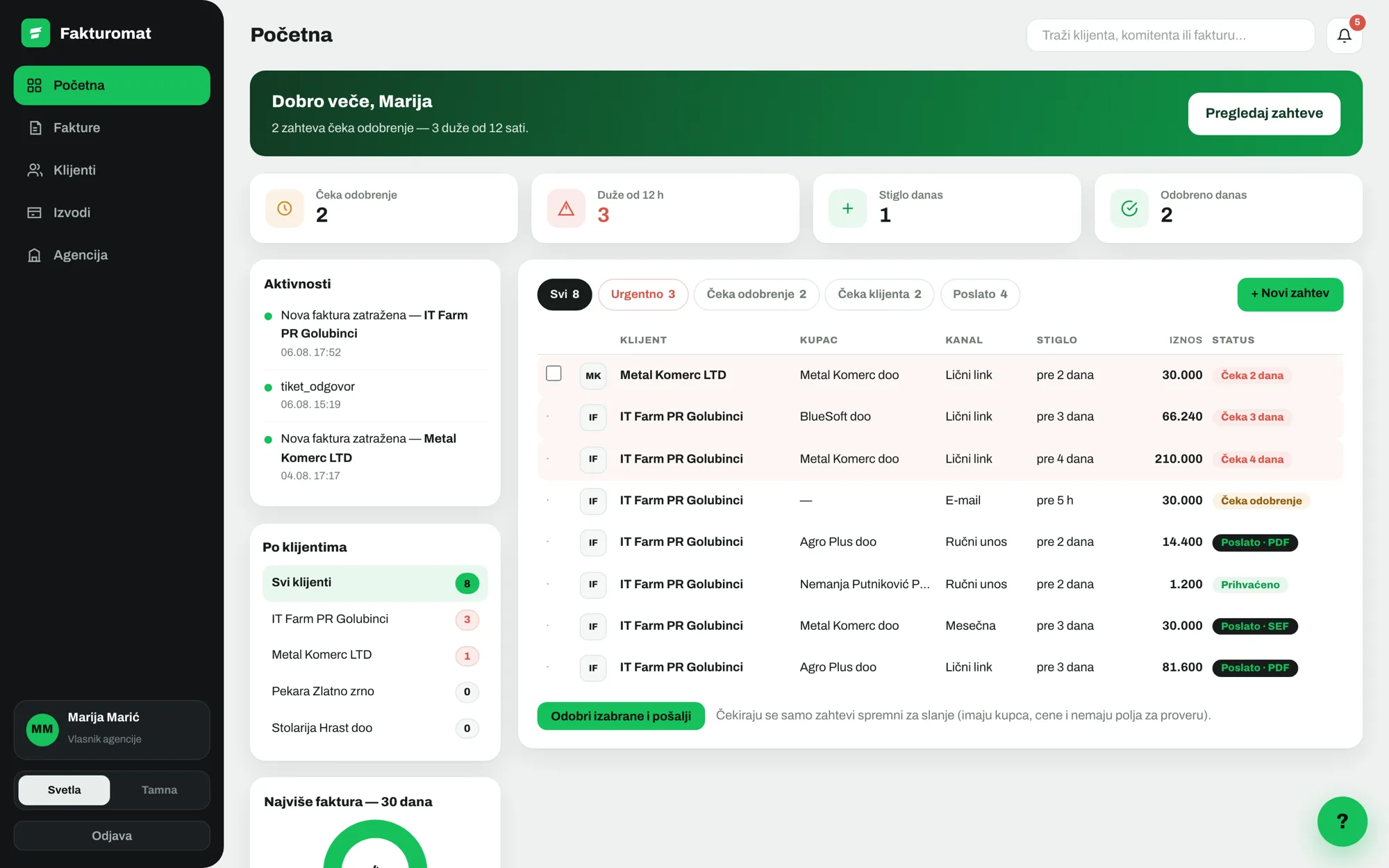1389x868 pixels.
Task: Click the MM user avatar
Action: click(x=42, y=729)
